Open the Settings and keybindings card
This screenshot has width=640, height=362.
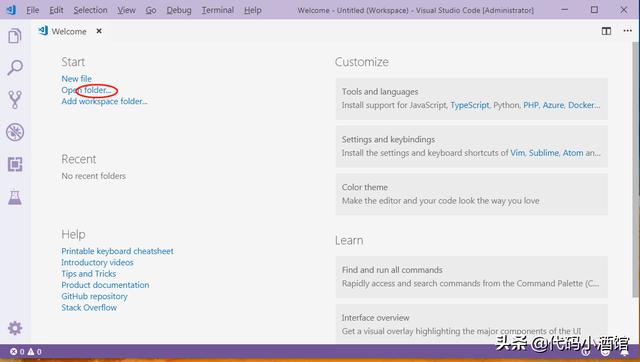[x=471, y=147]
